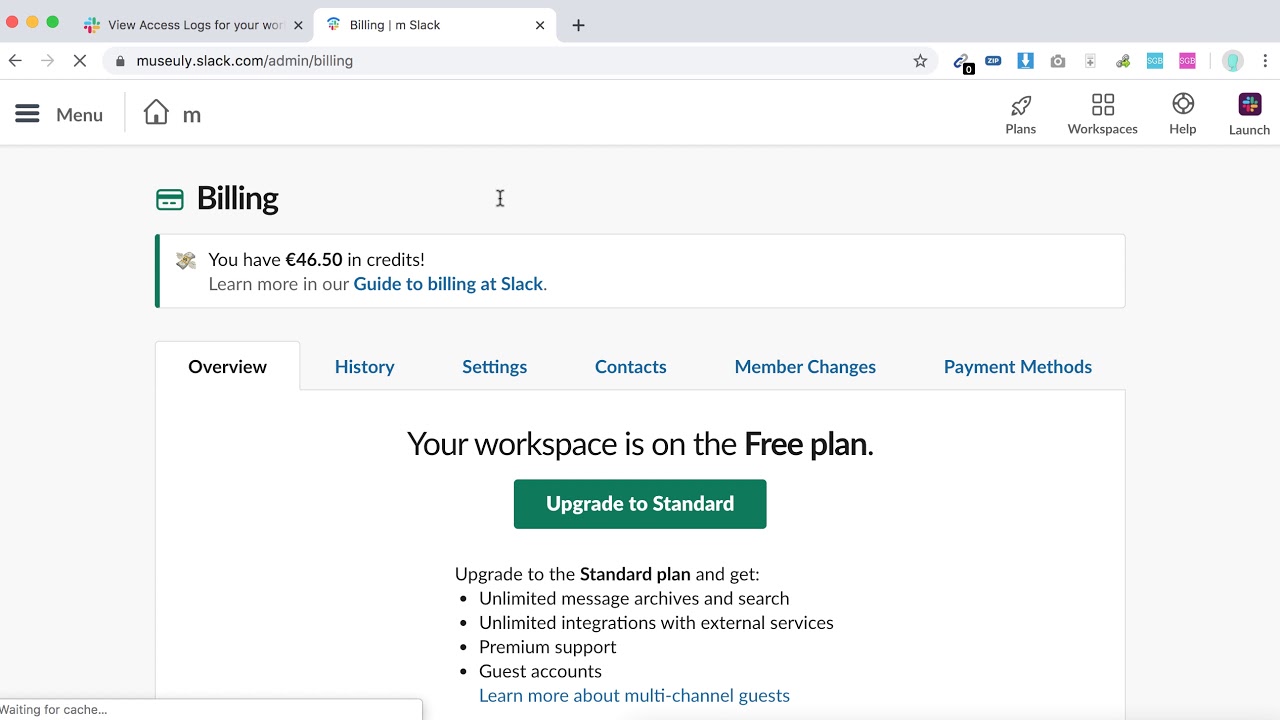
Task: Open Workspaces via the grid icon
Action: coord(1103,105)
